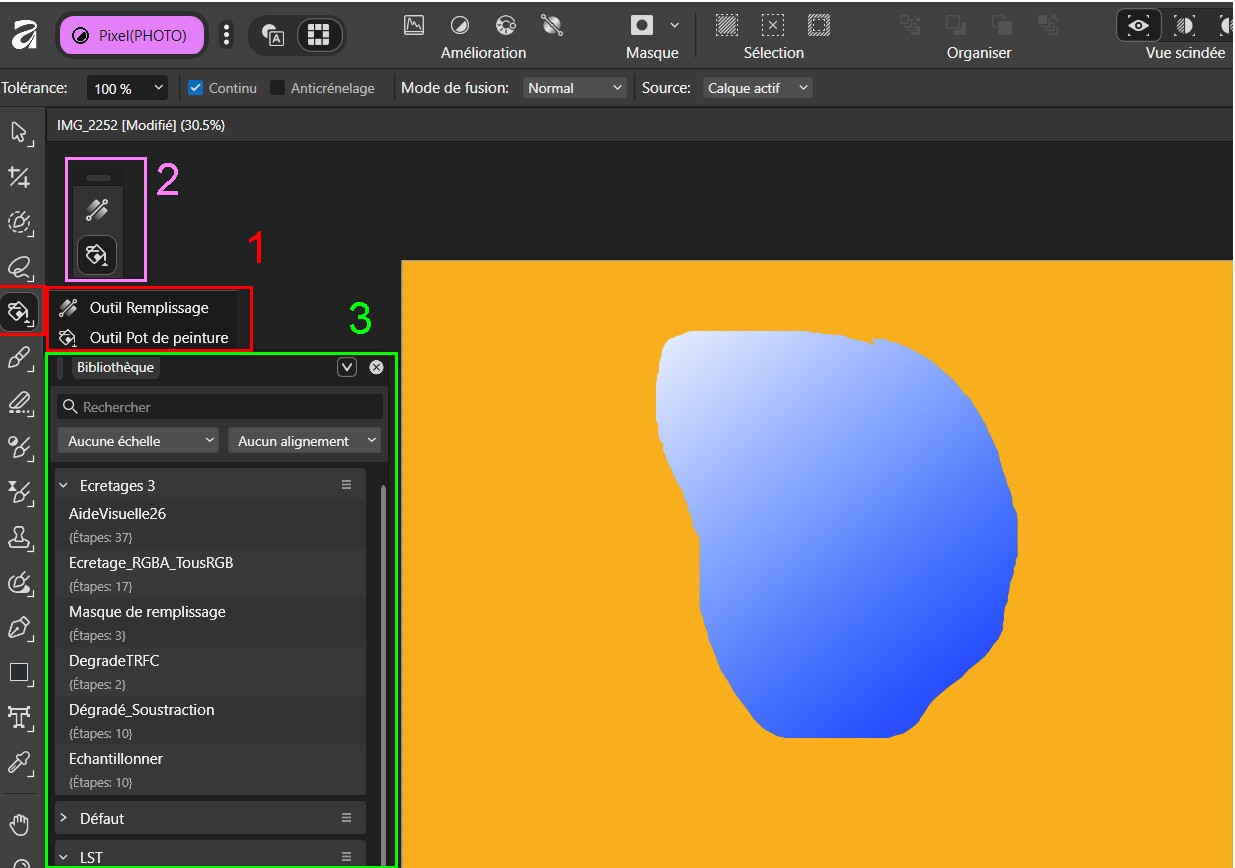Select the Pen tool
Image resolution: width=1235 pixels, height=868 pixels.
[20, 628]
